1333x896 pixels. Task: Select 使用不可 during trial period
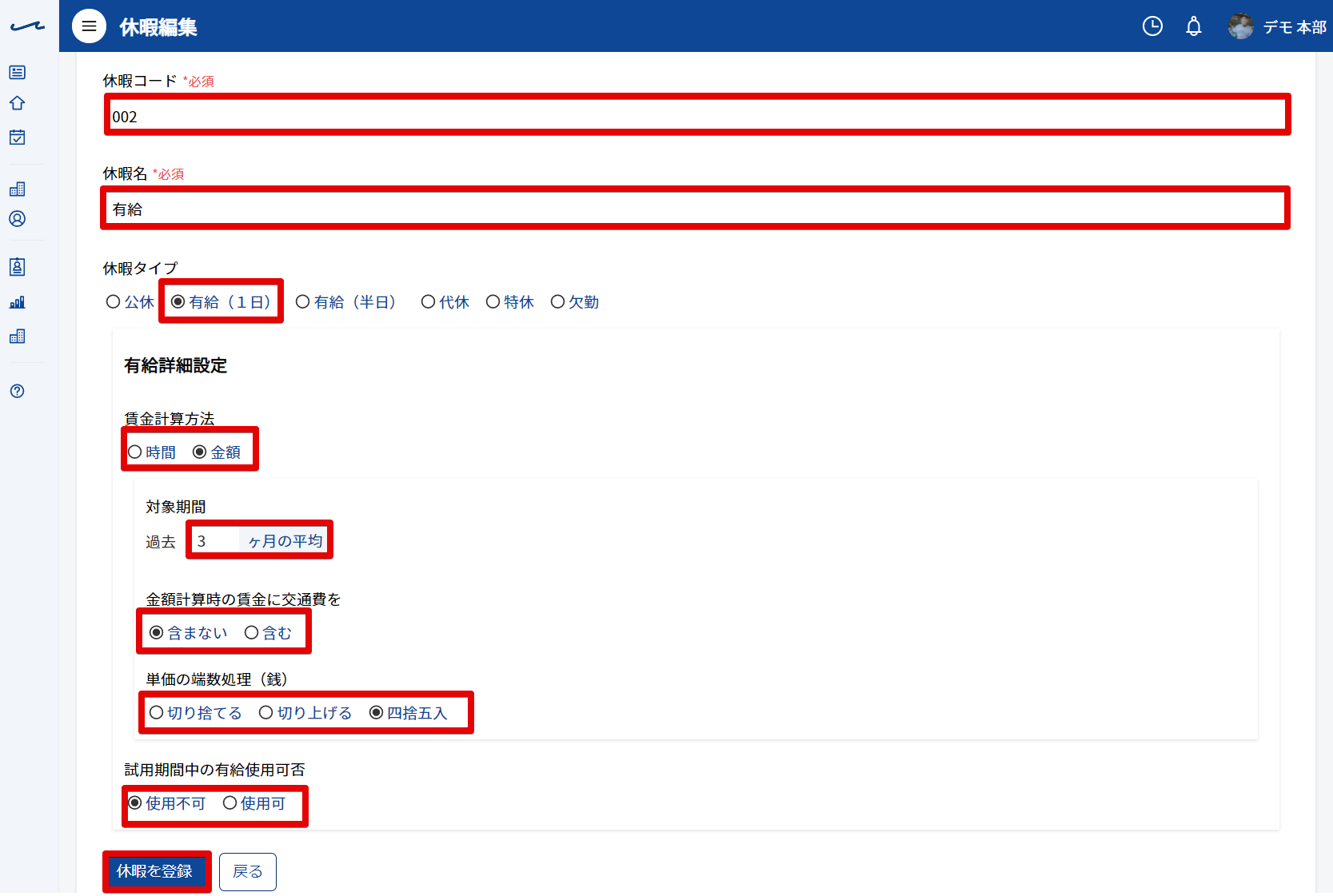click(166, 803)
